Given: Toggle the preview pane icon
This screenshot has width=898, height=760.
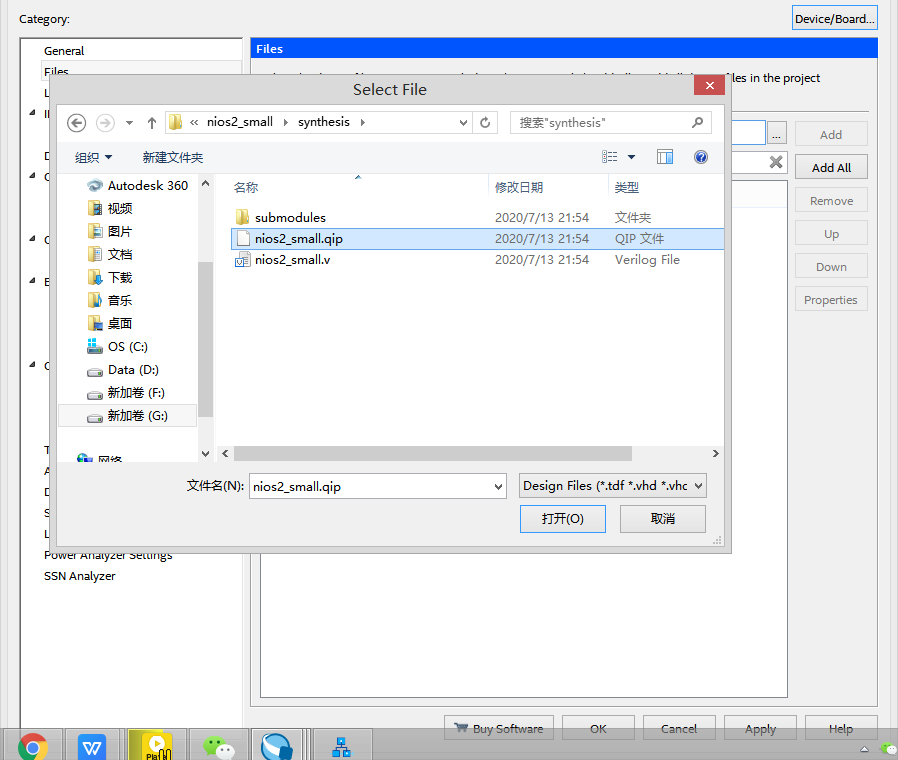Looking at the screenshot, I should point(665,157).
